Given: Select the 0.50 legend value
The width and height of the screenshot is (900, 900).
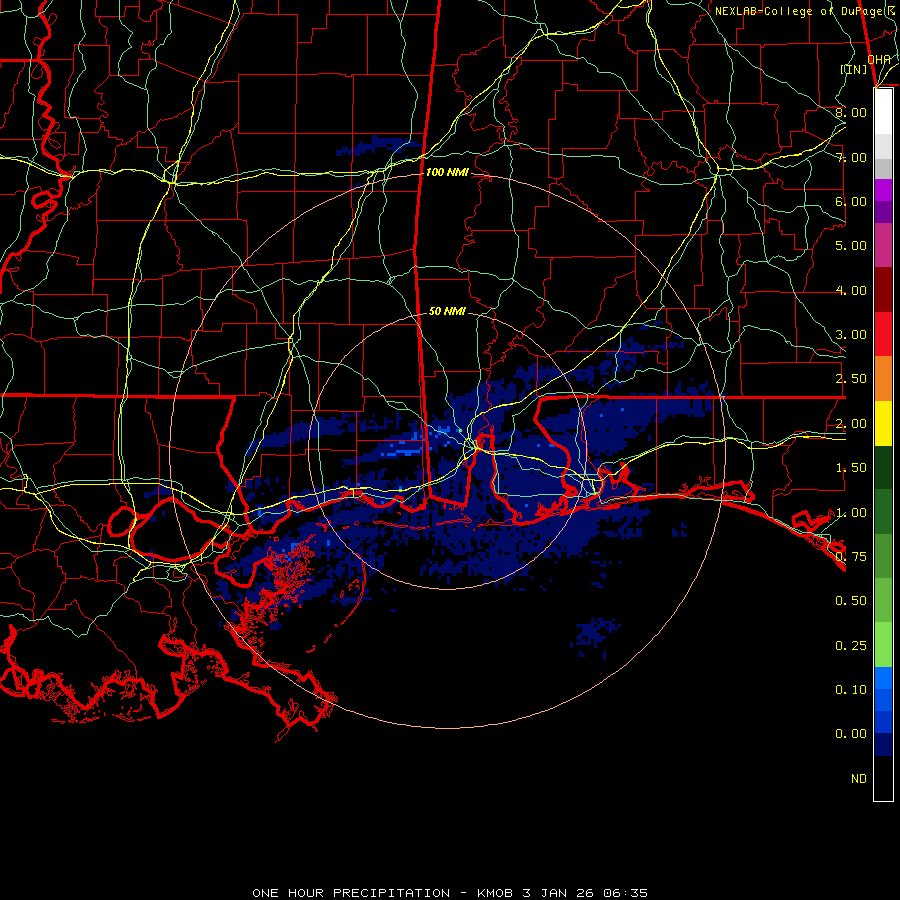Looking at the screenshot, I should pos(851,601).
